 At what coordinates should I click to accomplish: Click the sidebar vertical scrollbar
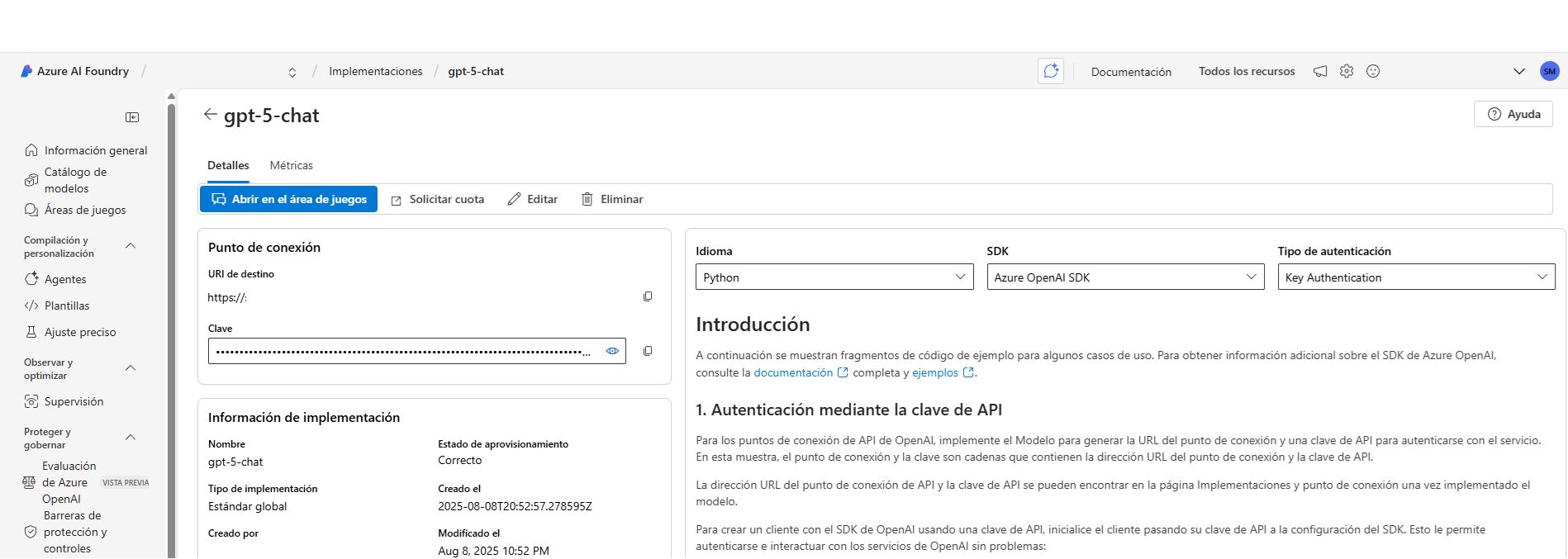click(x=171, y=330)
